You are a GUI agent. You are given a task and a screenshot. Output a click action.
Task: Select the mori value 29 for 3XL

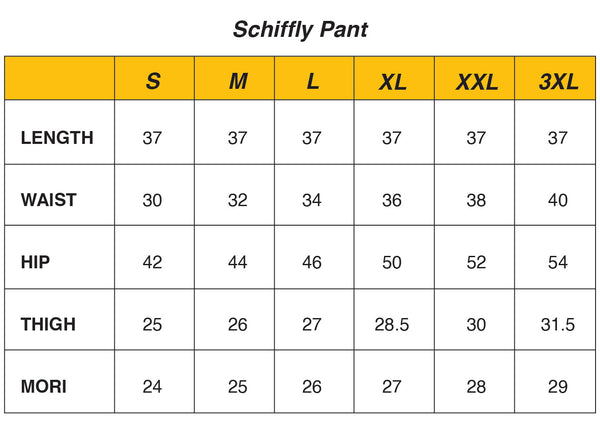(557, 386)
